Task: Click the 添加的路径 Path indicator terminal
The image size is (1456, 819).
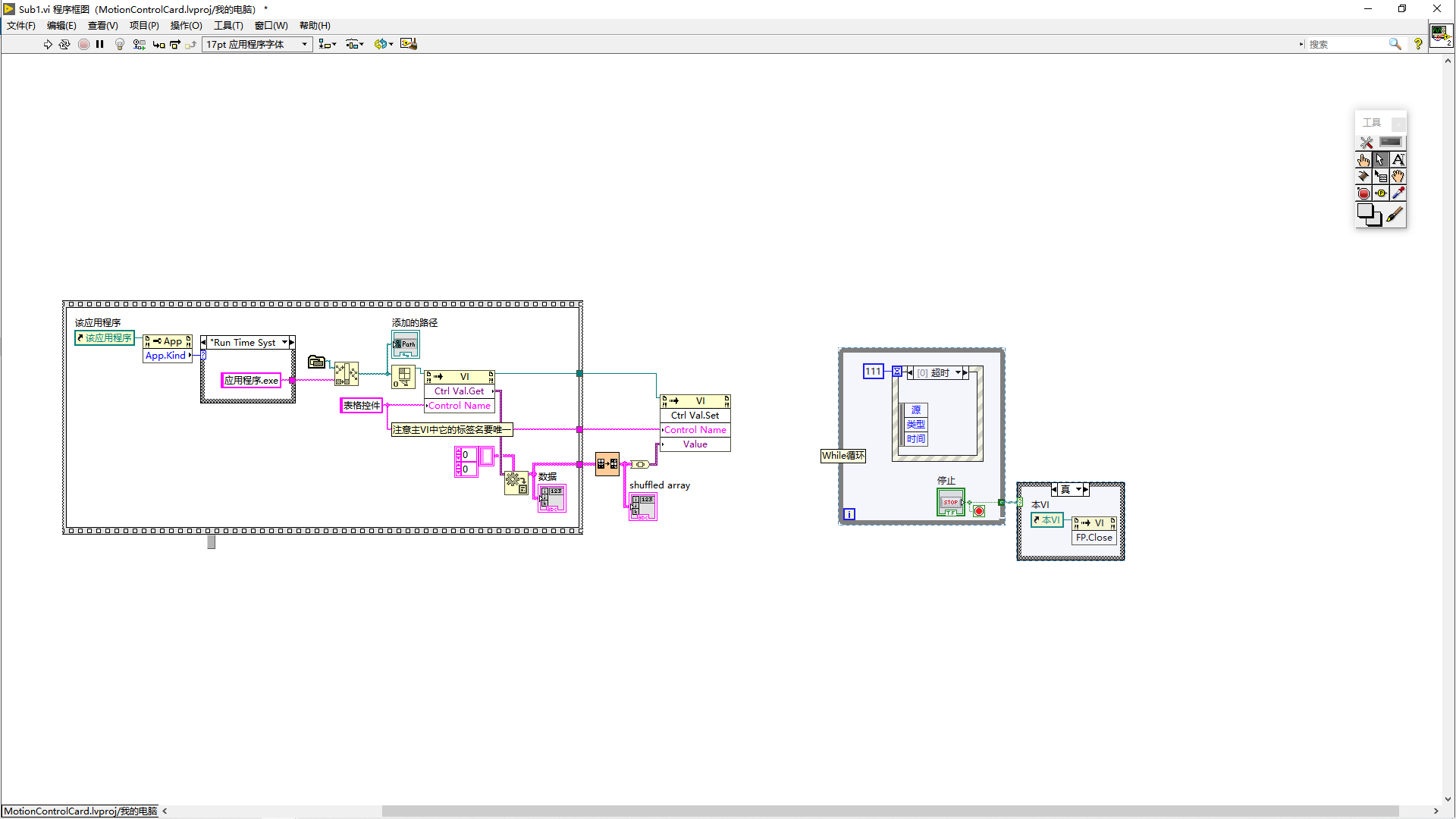Action: (406, 345)
